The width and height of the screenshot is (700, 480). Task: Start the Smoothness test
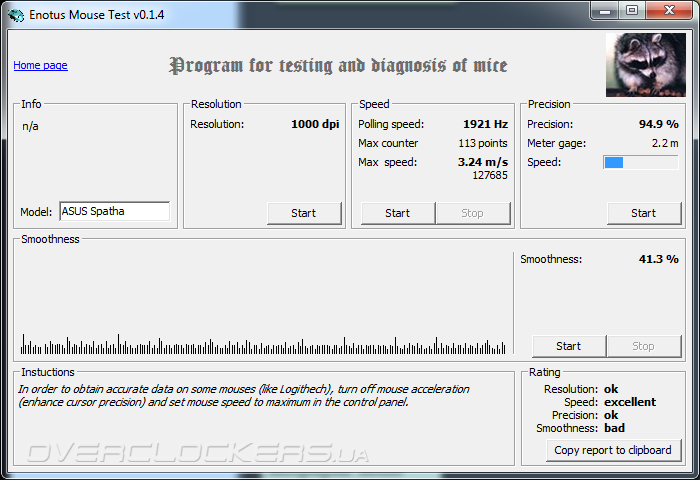[569, 346]
